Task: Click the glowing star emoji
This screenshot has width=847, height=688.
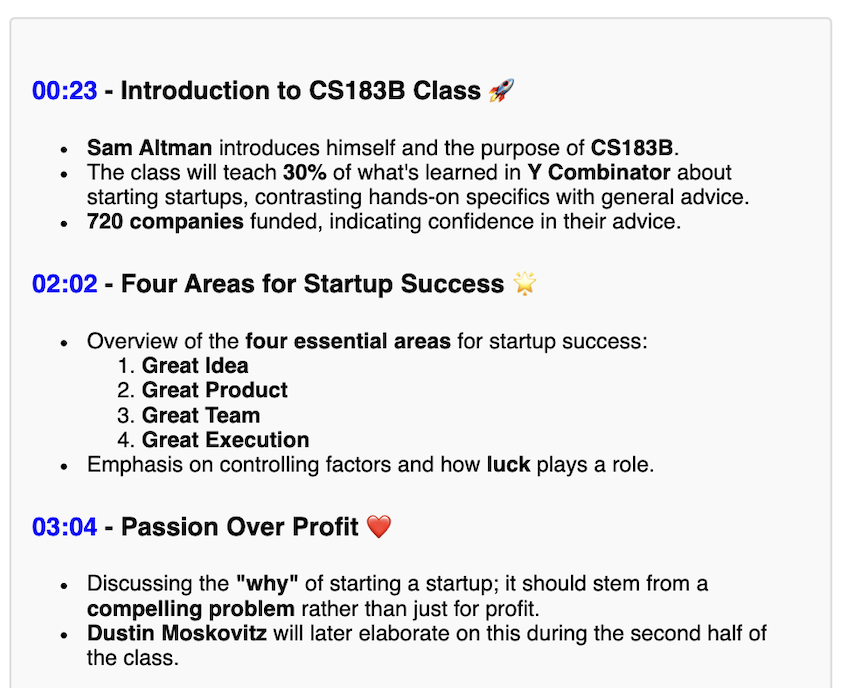Action: click(525, 284)
